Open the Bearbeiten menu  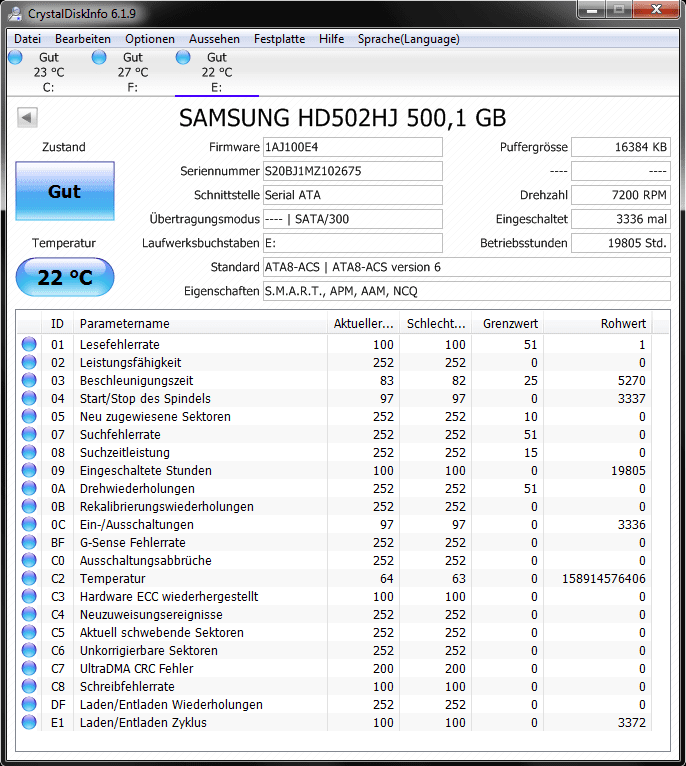click(x=83, y=39)
